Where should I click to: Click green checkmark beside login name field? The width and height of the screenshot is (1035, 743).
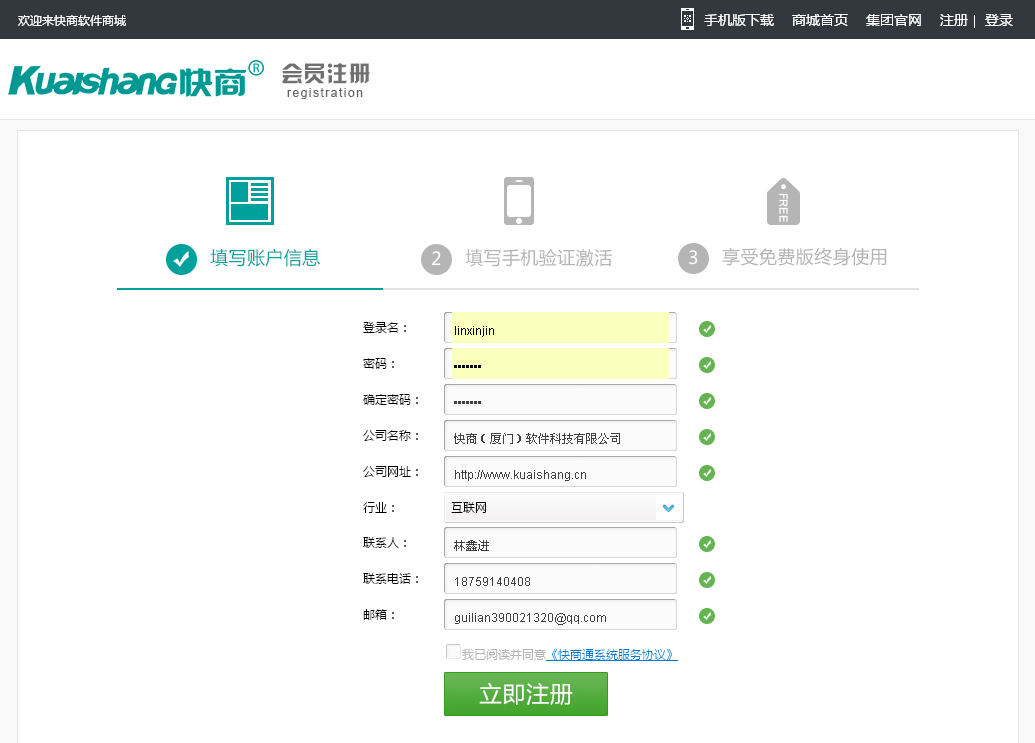[x=707, y=329]
